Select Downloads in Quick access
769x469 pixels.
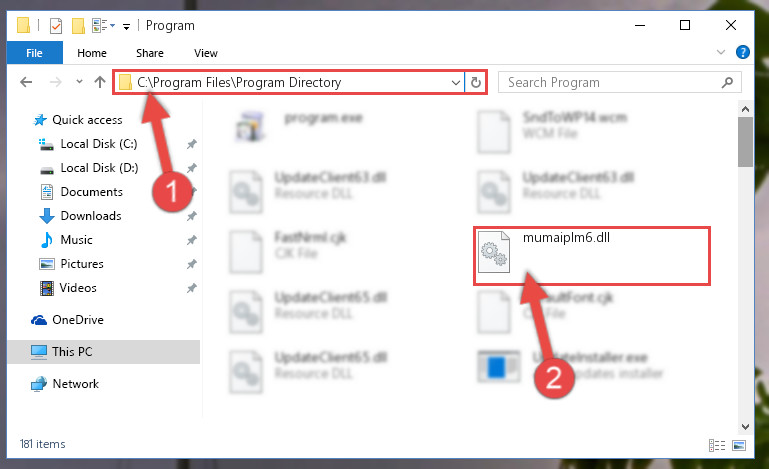click(91, 216)
